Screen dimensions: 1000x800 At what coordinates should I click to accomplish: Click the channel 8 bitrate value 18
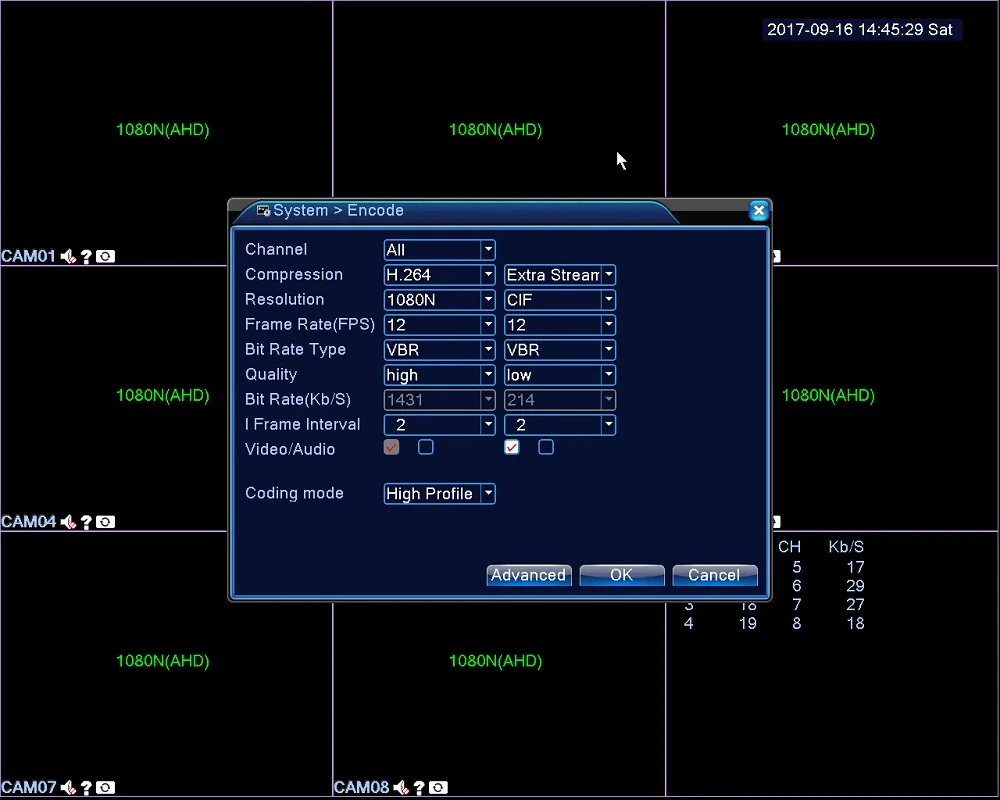click(x=855, y=623)
